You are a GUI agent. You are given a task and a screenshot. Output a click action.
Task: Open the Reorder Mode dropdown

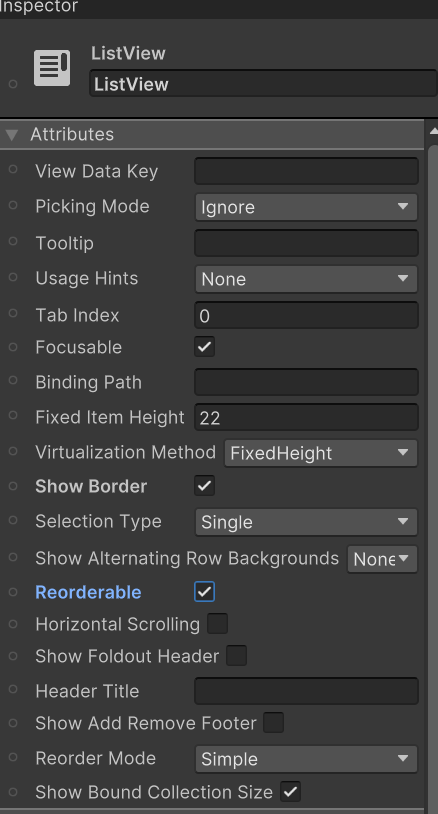[306, 759]
